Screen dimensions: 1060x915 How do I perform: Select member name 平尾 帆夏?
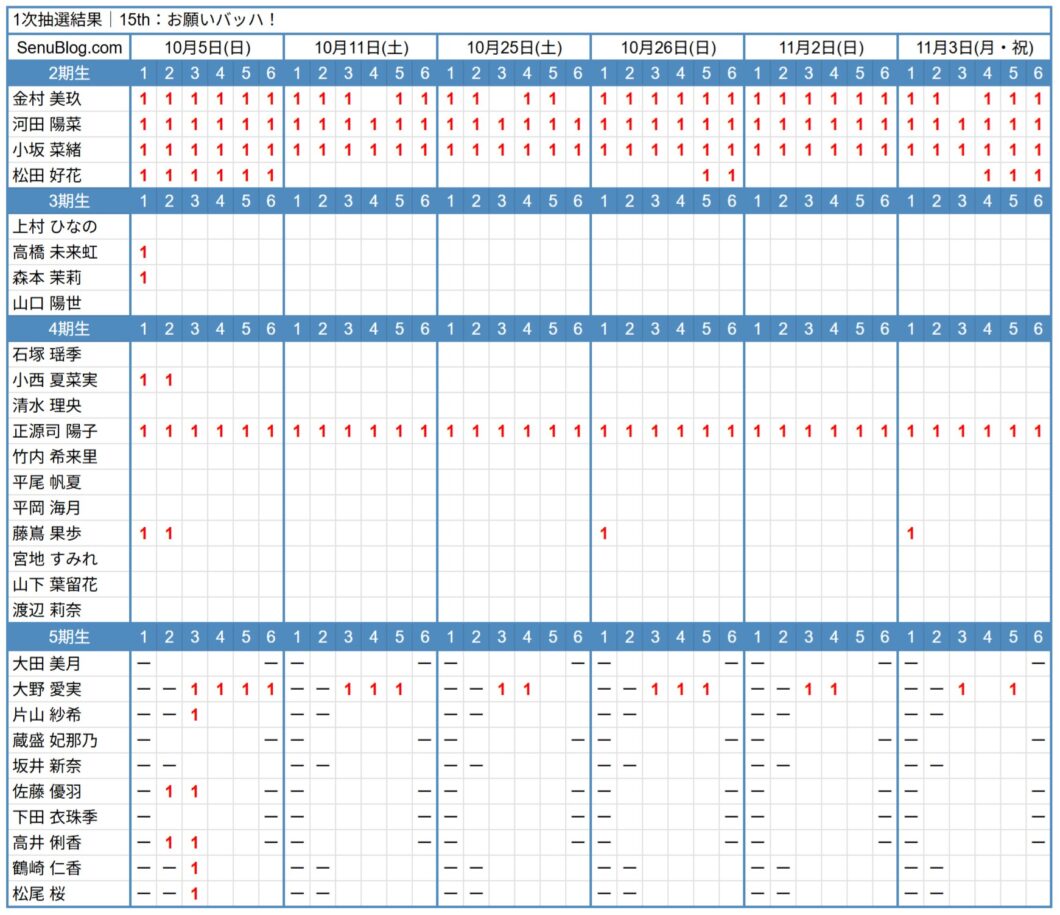point(47,483)
